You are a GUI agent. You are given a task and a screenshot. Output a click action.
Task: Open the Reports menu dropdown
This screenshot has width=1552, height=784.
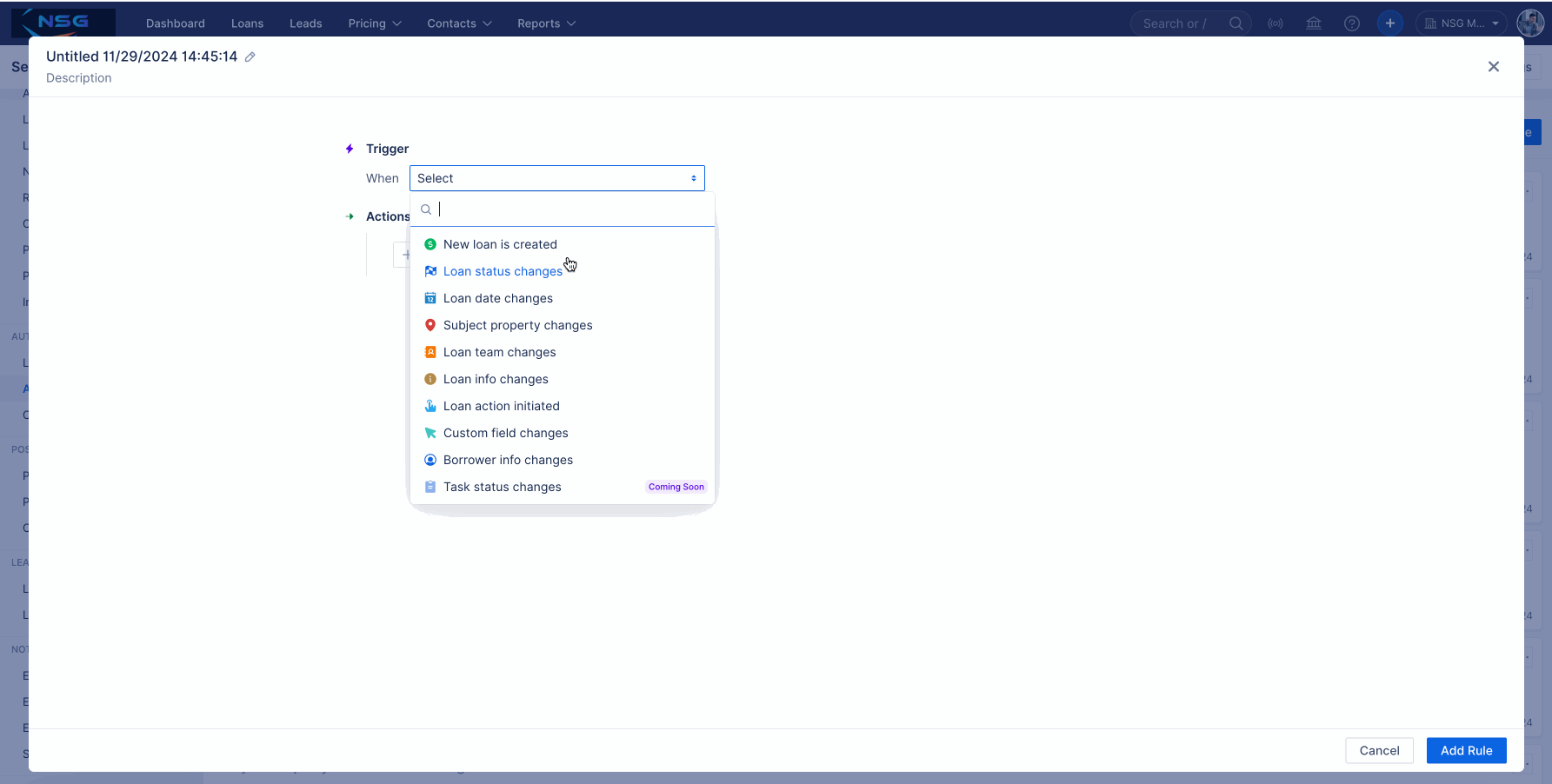click(x=546, y=23)
